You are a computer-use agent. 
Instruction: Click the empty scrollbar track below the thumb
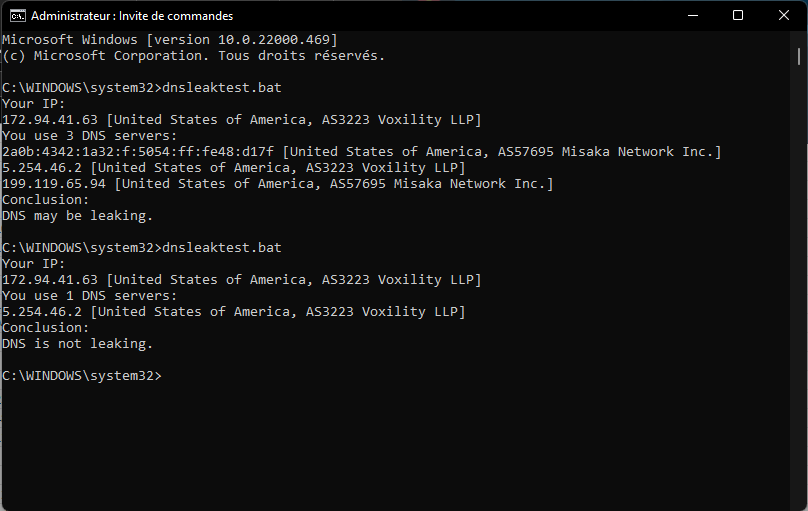(x=799, y=283)
